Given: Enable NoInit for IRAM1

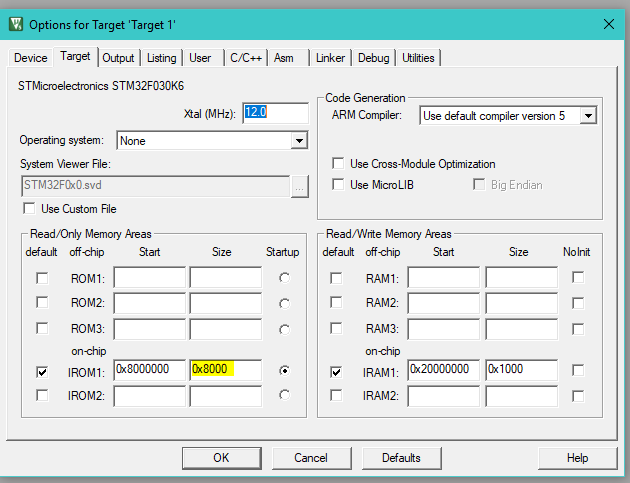Looking at the screenshot, I should [578, 370].
